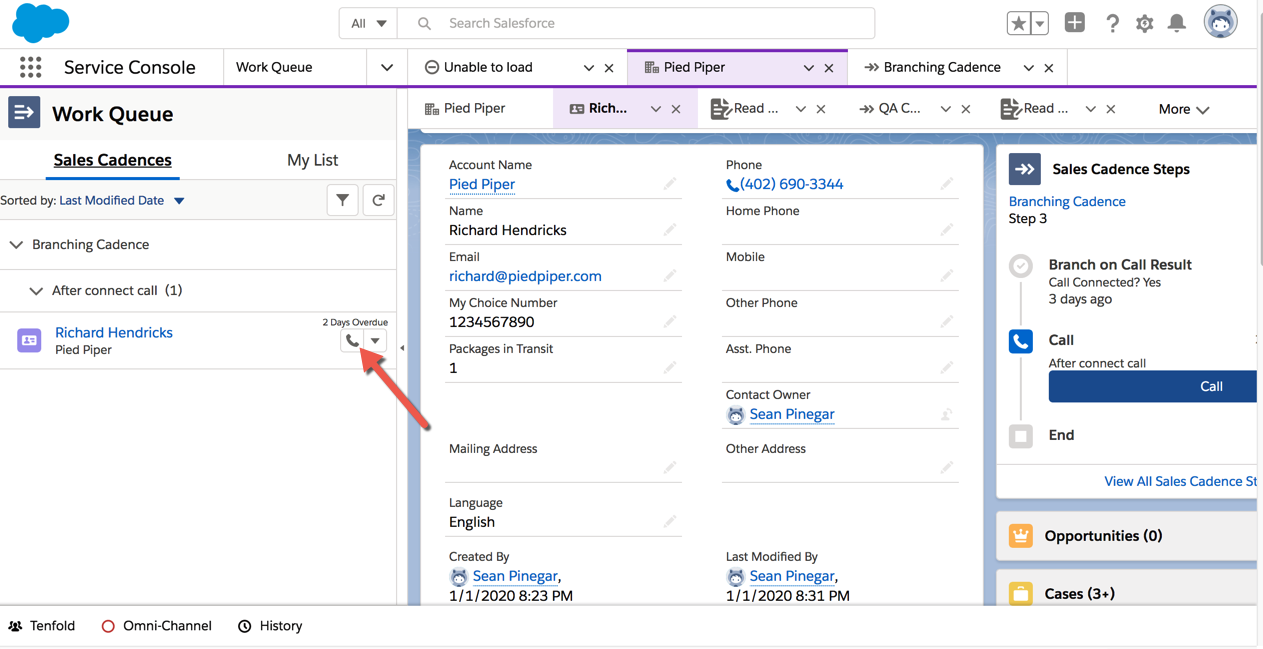Open the Unable to load tab menu chevron
The image size is (1263, 649).
(x=588, y=68)
